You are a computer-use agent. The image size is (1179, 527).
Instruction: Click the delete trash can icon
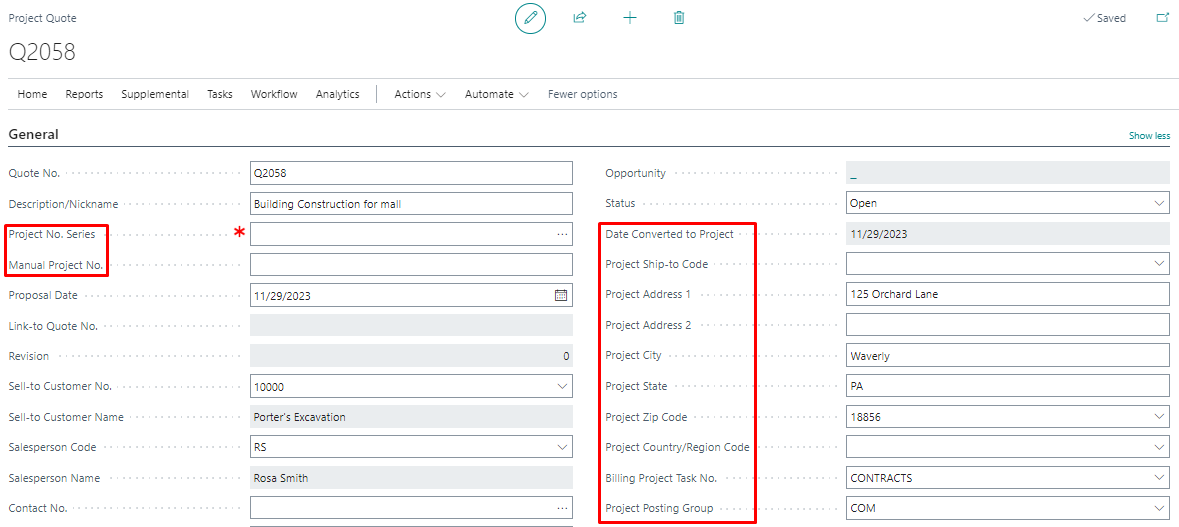(679, 18)
